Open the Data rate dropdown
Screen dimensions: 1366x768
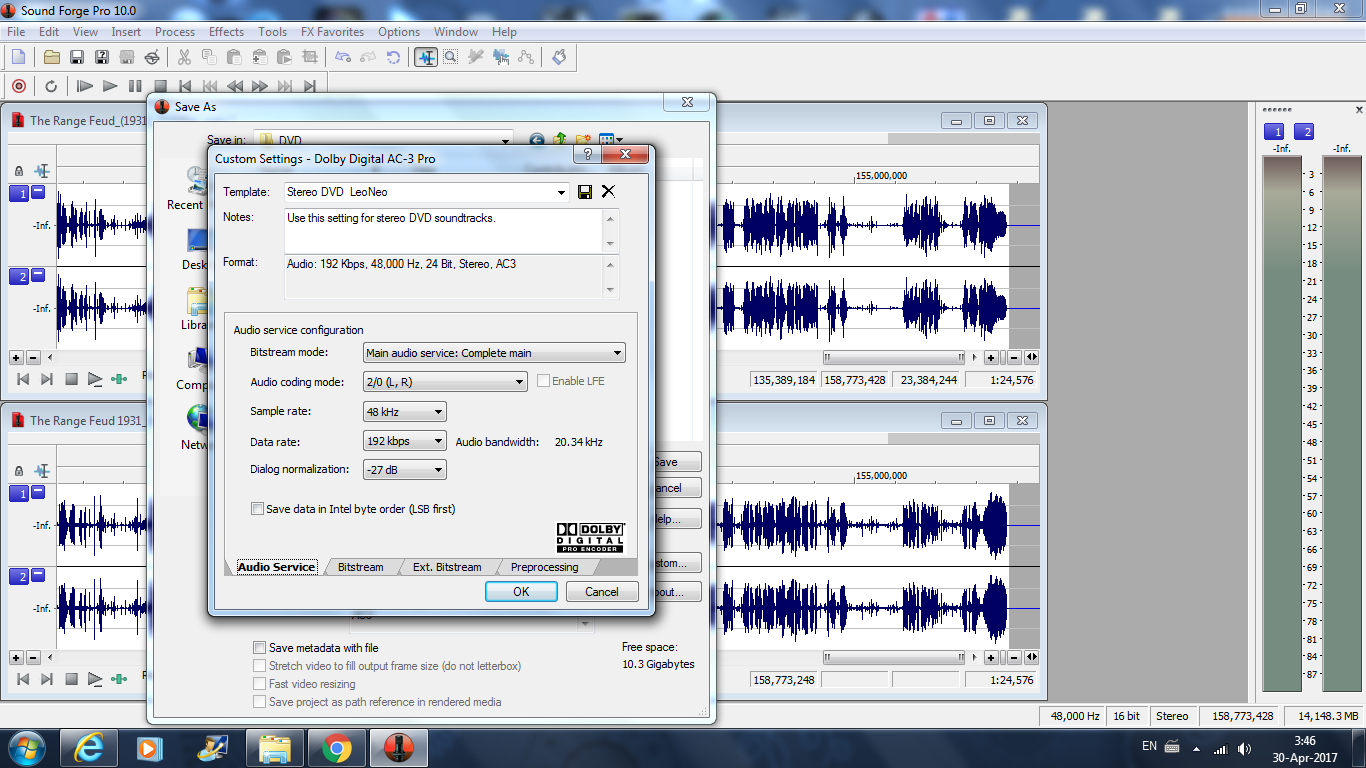[x=438, y=441]
